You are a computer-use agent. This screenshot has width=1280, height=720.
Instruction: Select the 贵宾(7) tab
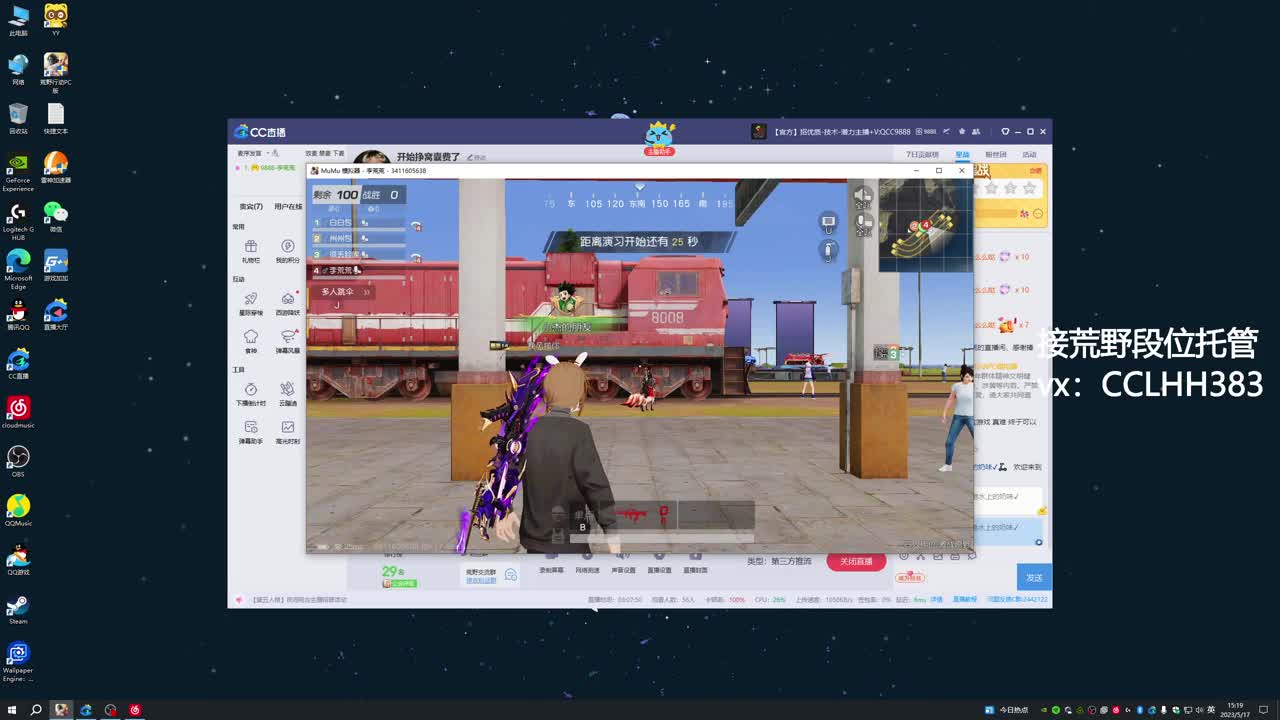click(251, 207)
